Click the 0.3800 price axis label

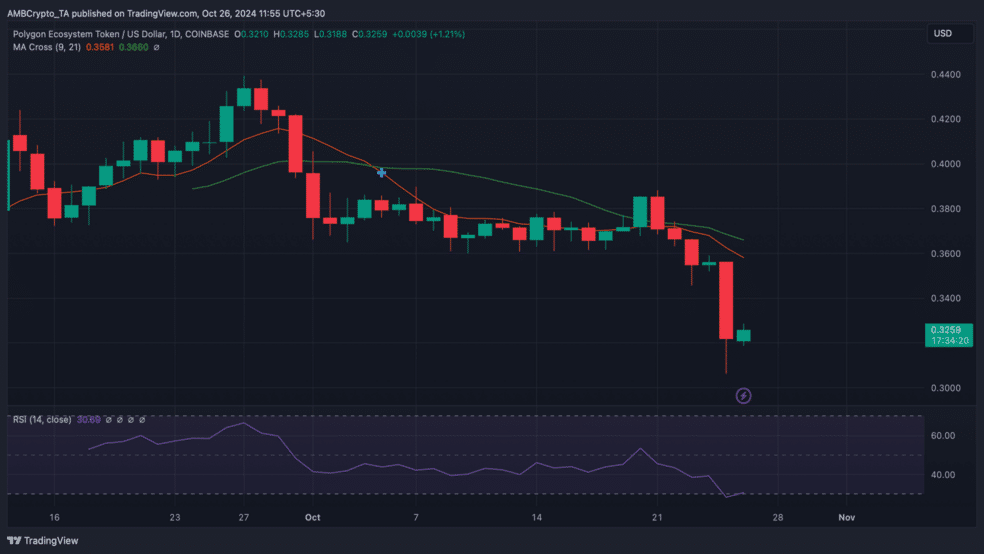pyautogui.click(x=945, y=209)
